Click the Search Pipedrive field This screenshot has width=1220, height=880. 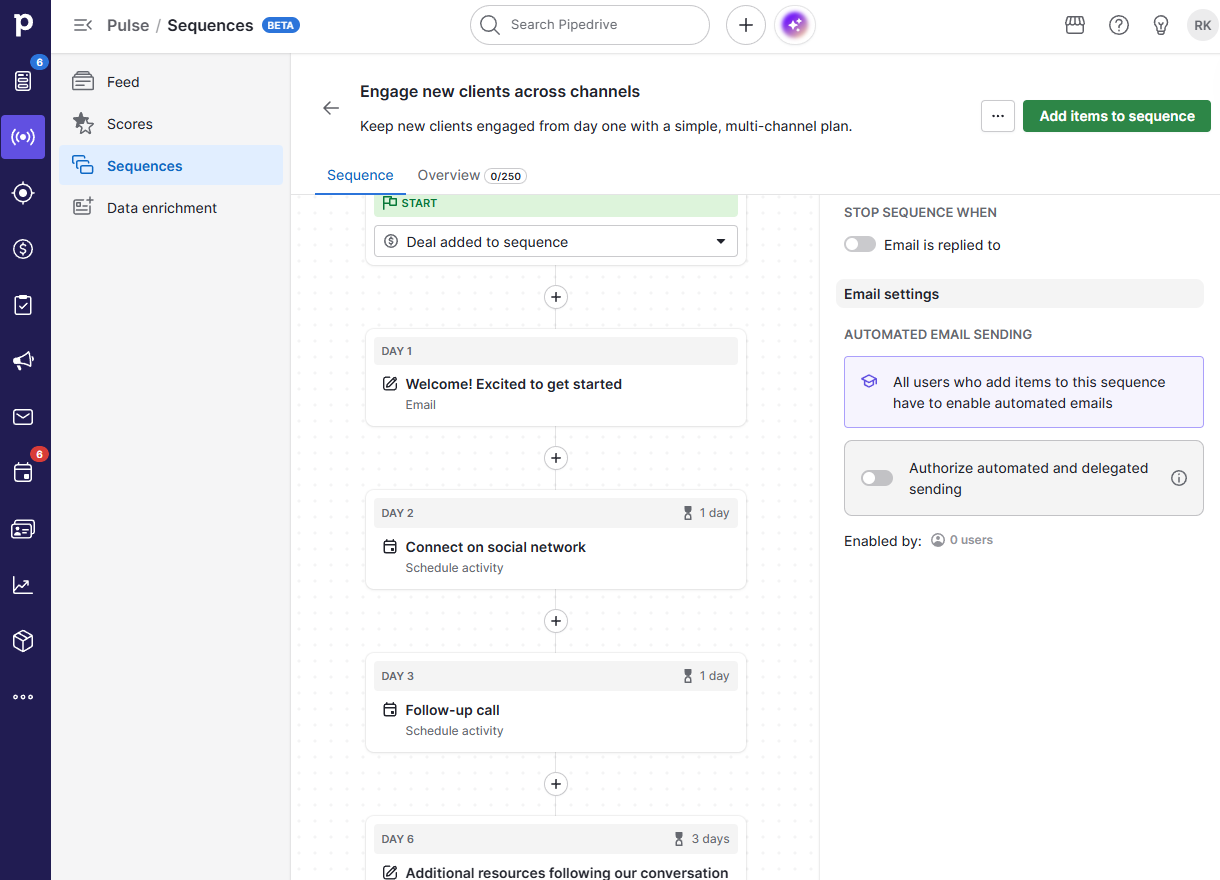(589, 24)
